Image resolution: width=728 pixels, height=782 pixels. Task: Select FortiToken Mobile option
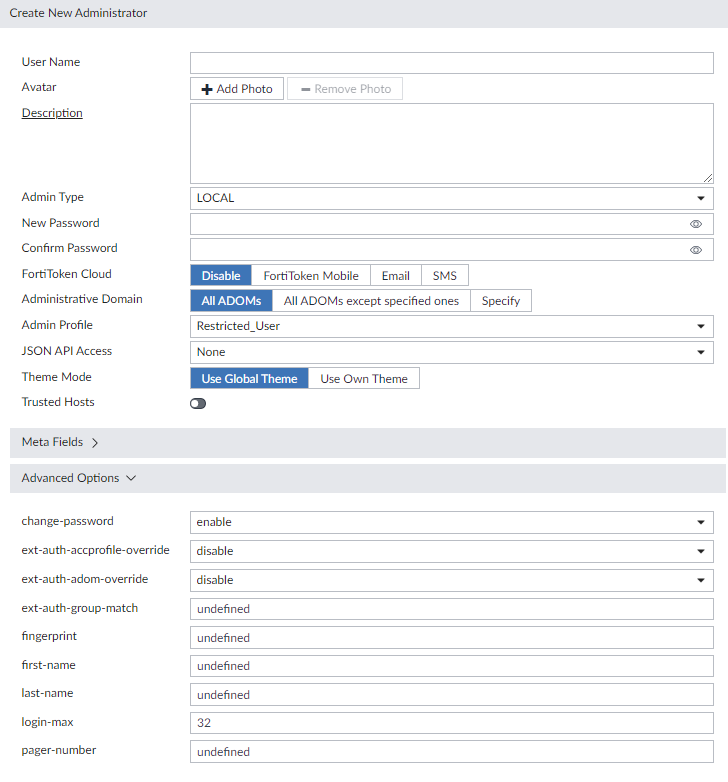[x=311, y=276]
